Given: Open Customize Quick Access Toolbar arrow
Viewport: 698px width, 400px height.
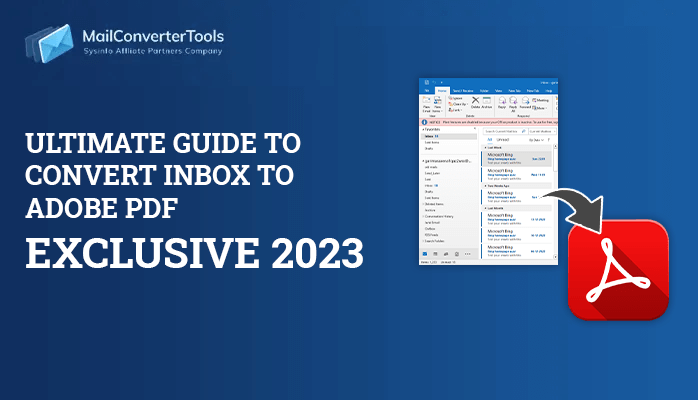Looking at the screenshot, I should (x=442, y=82).
